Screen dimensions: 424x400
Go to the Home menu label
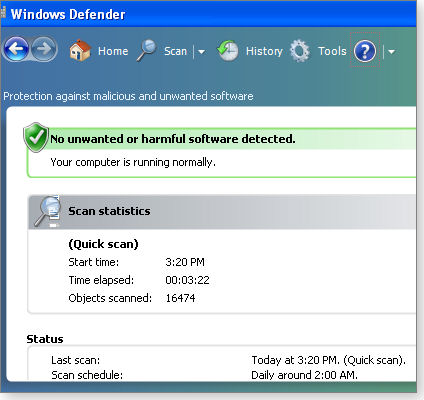(x=113, y=51)
